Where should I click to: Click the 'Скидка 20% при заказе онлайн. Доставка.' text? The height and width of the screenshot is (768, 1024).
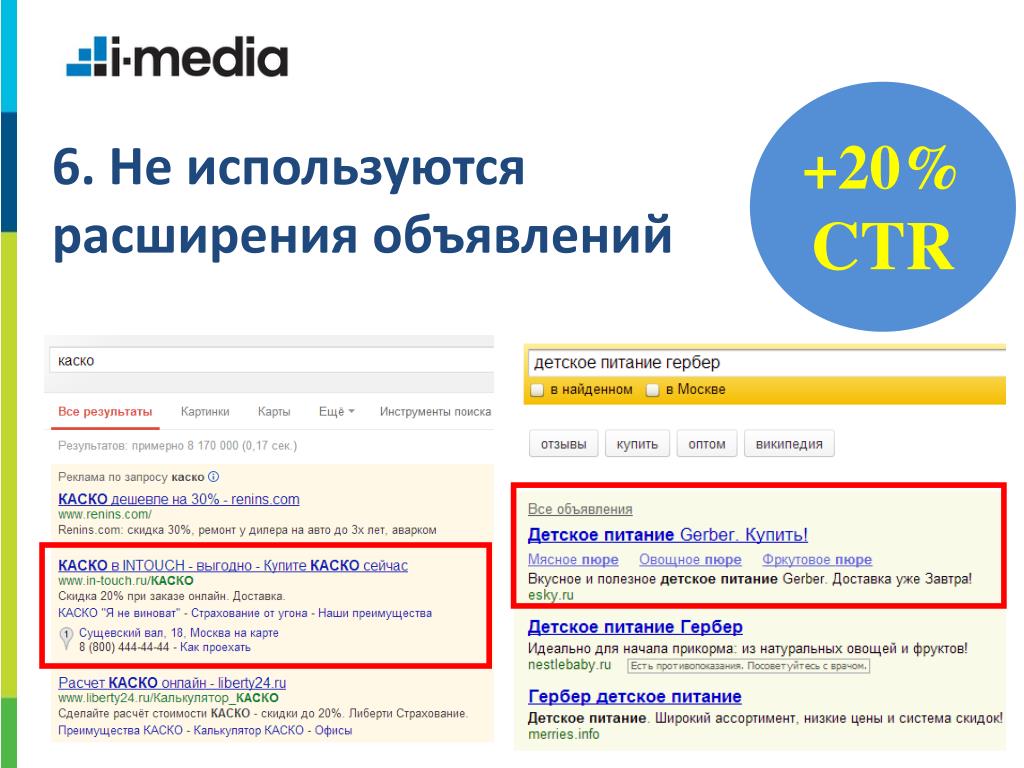click(x=171, y=596)
